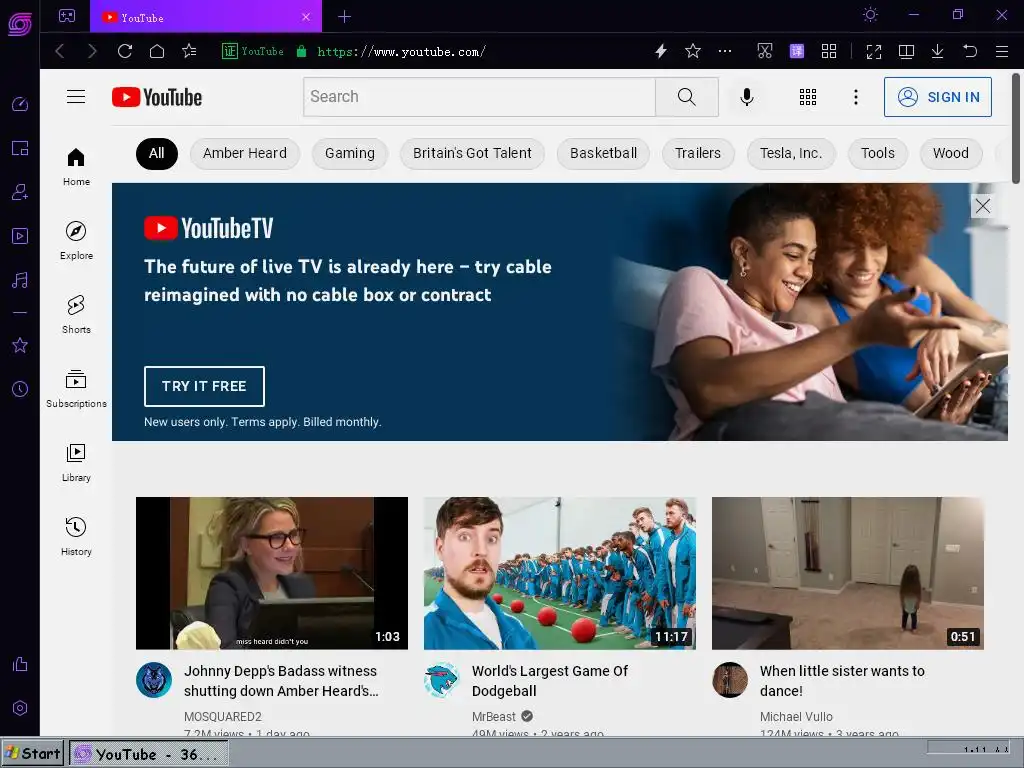Viewport: 1024px width, 768px height.
Task: Open browser sidebar settings hexagon icon
Action: [20, 708]
